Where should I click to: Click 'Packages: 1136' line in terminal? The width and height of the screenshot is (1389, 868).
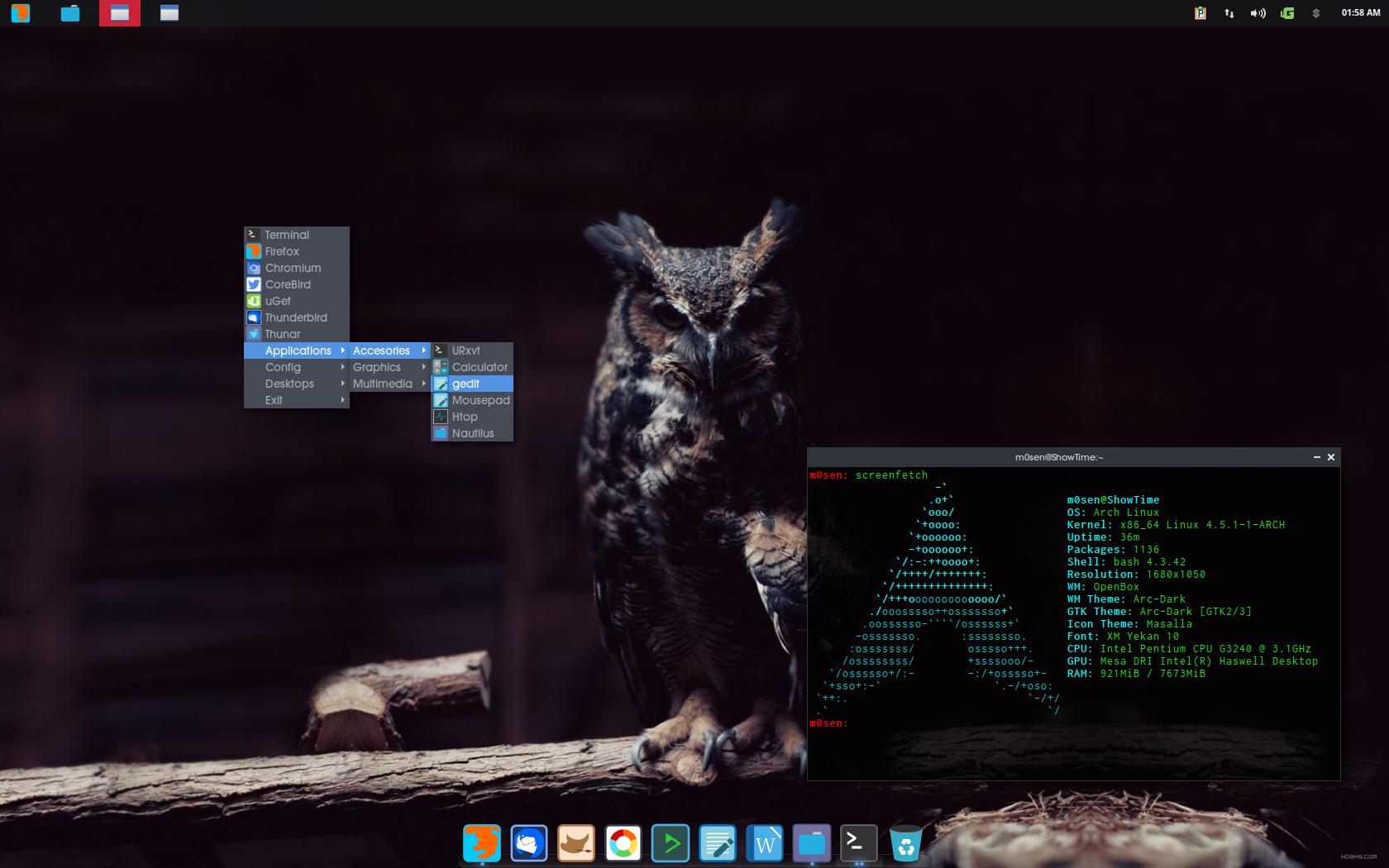(1113, 550)
